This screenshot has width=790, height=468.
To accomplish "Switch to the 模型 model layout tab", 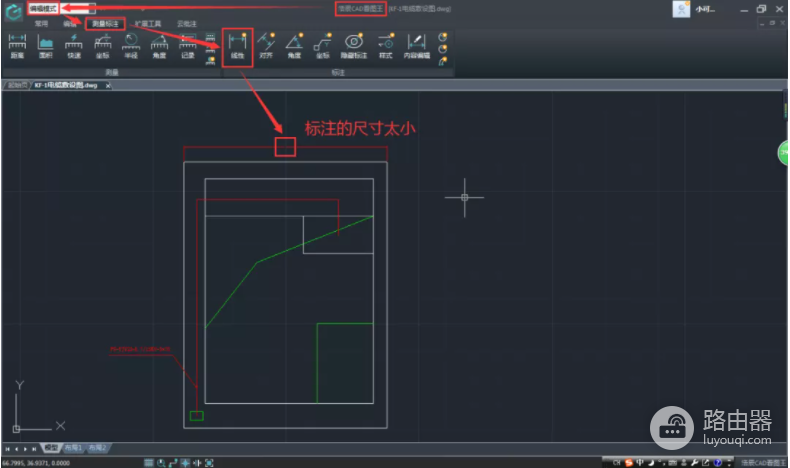I will 51,447.
